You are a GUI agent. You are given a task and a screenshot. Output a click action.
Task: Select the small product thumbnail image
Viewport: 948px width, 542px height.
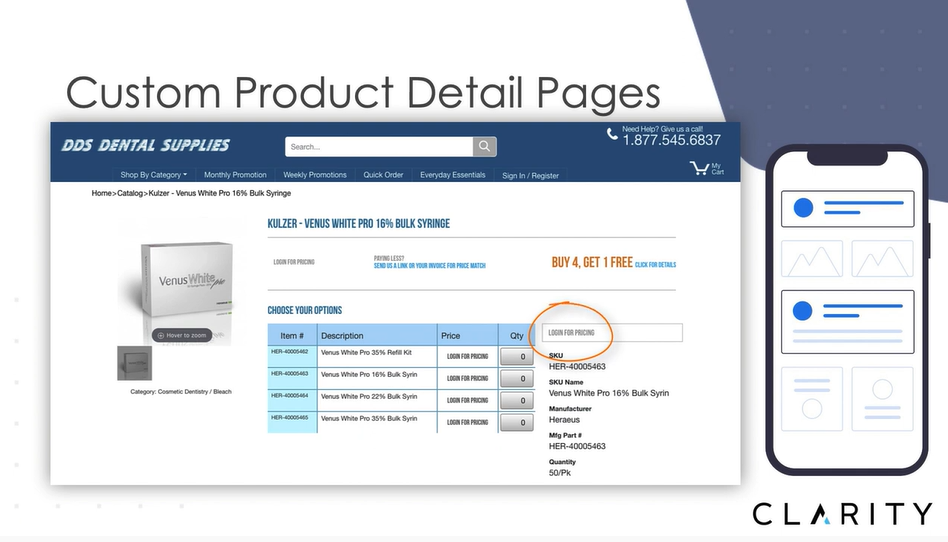coord(134,363)
